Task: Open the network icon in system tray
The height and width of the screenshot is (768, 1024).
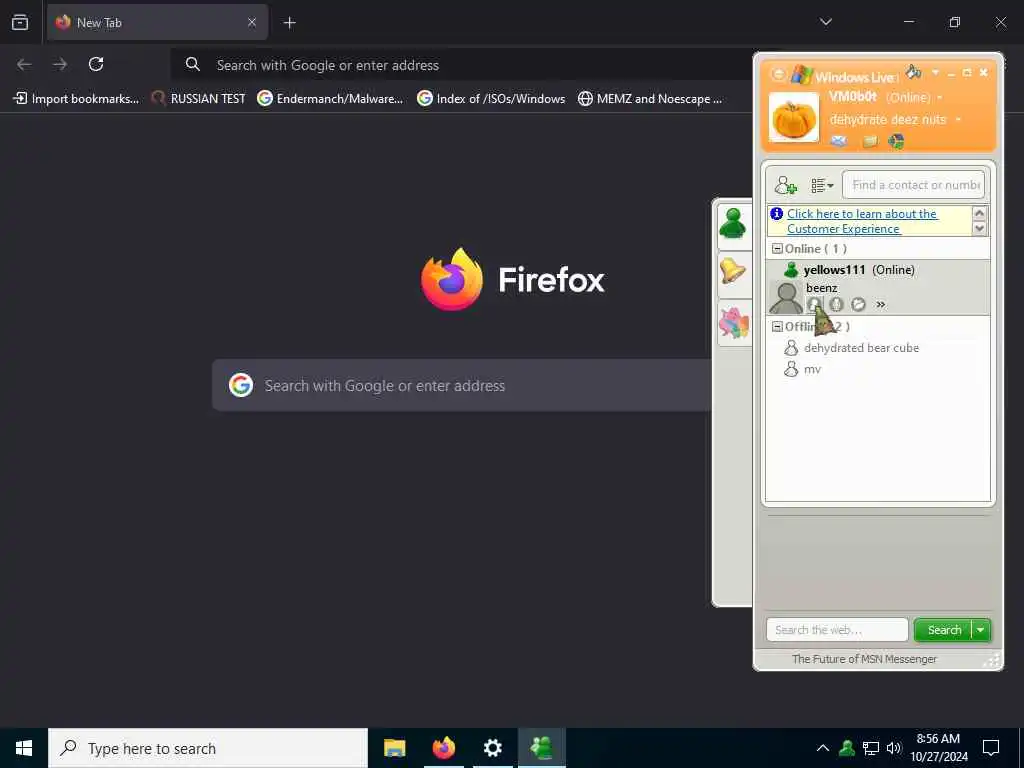Action: (871, 748)
